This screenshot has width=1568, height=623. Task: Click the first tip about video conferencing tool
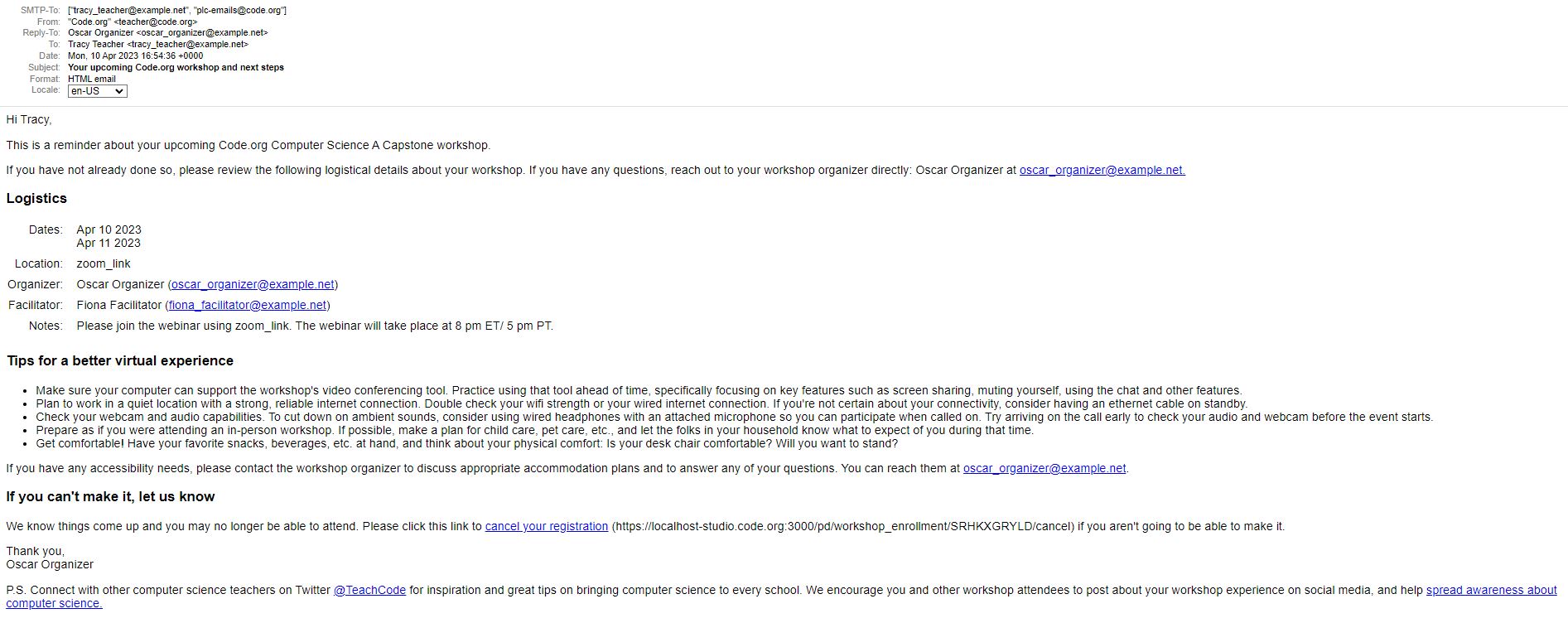[x=639, y=390]
